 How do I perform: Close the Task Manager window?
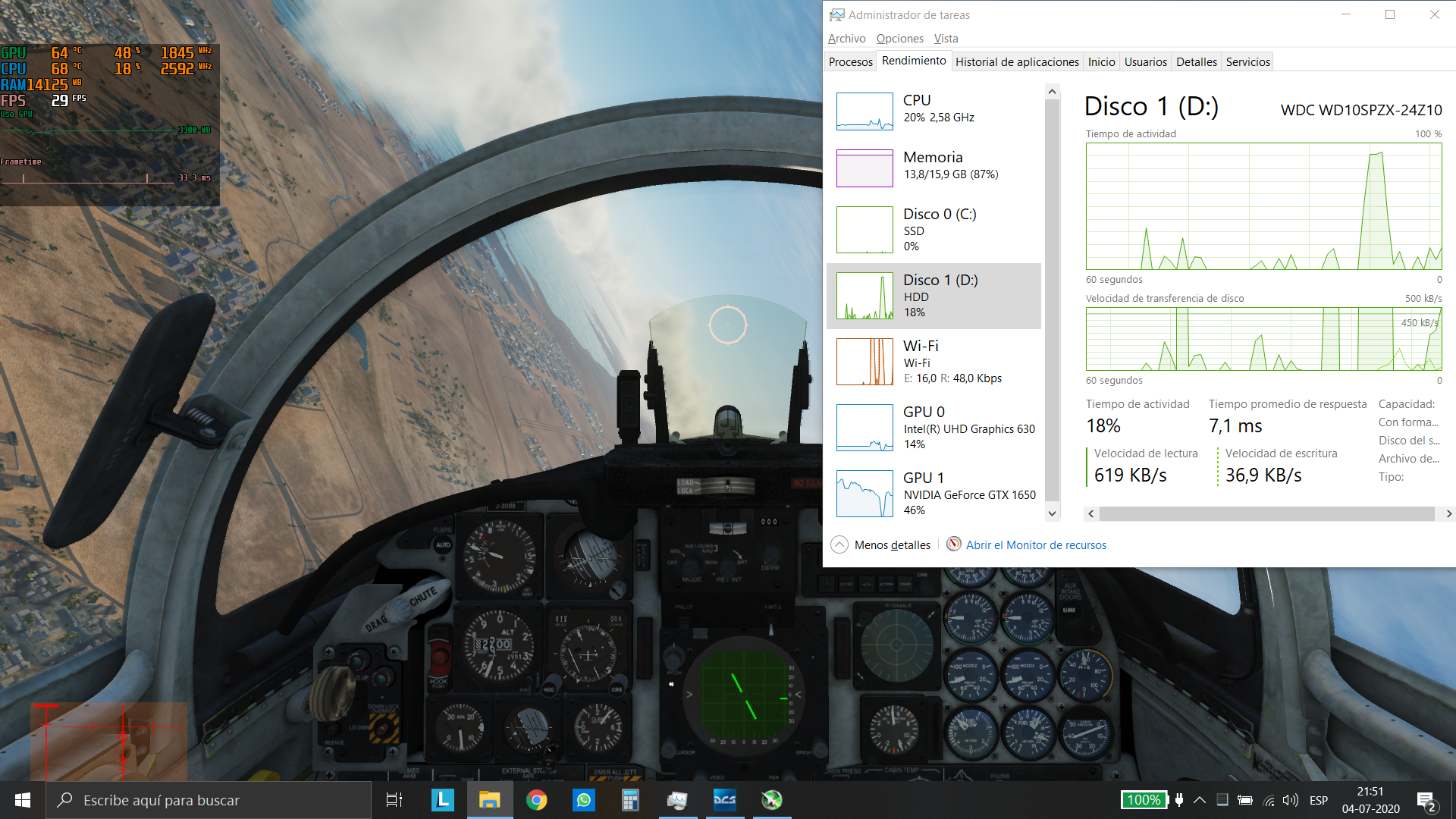(x=1434, y=14)
